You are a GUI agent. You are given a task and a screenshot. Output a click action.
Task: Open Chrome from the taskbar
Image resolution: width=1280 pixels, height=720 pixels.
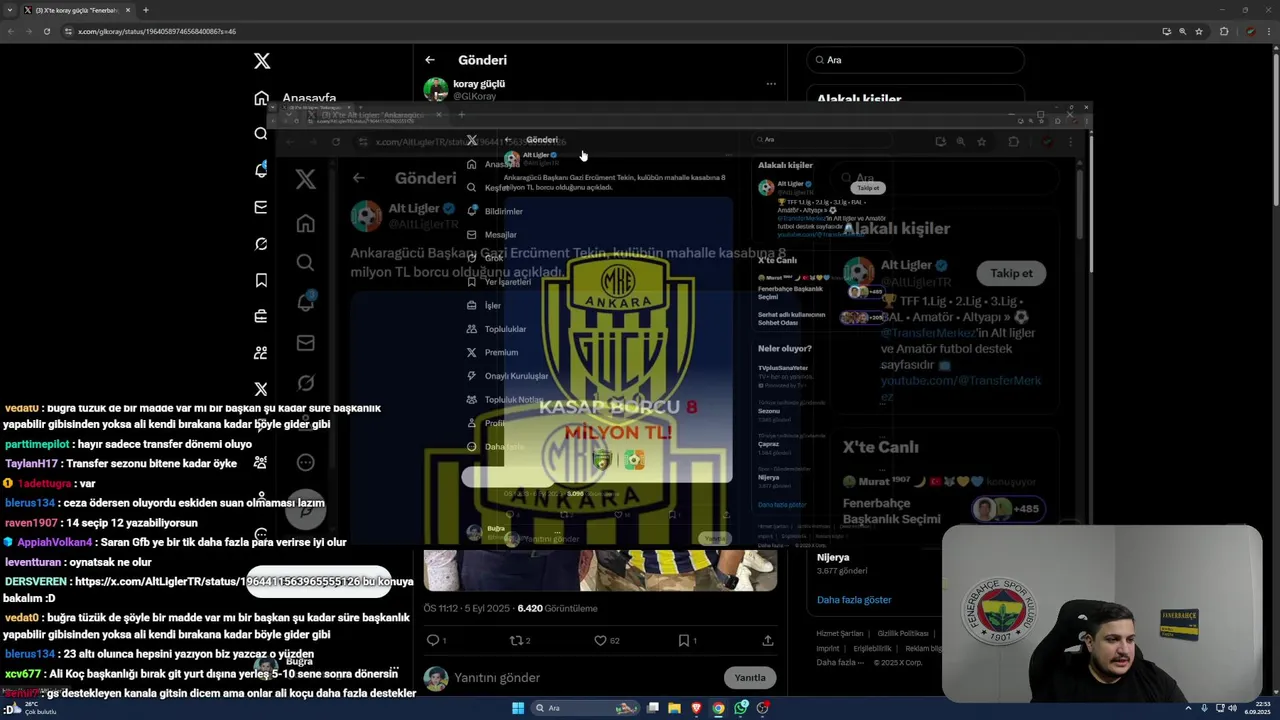[x=718, y=708]
